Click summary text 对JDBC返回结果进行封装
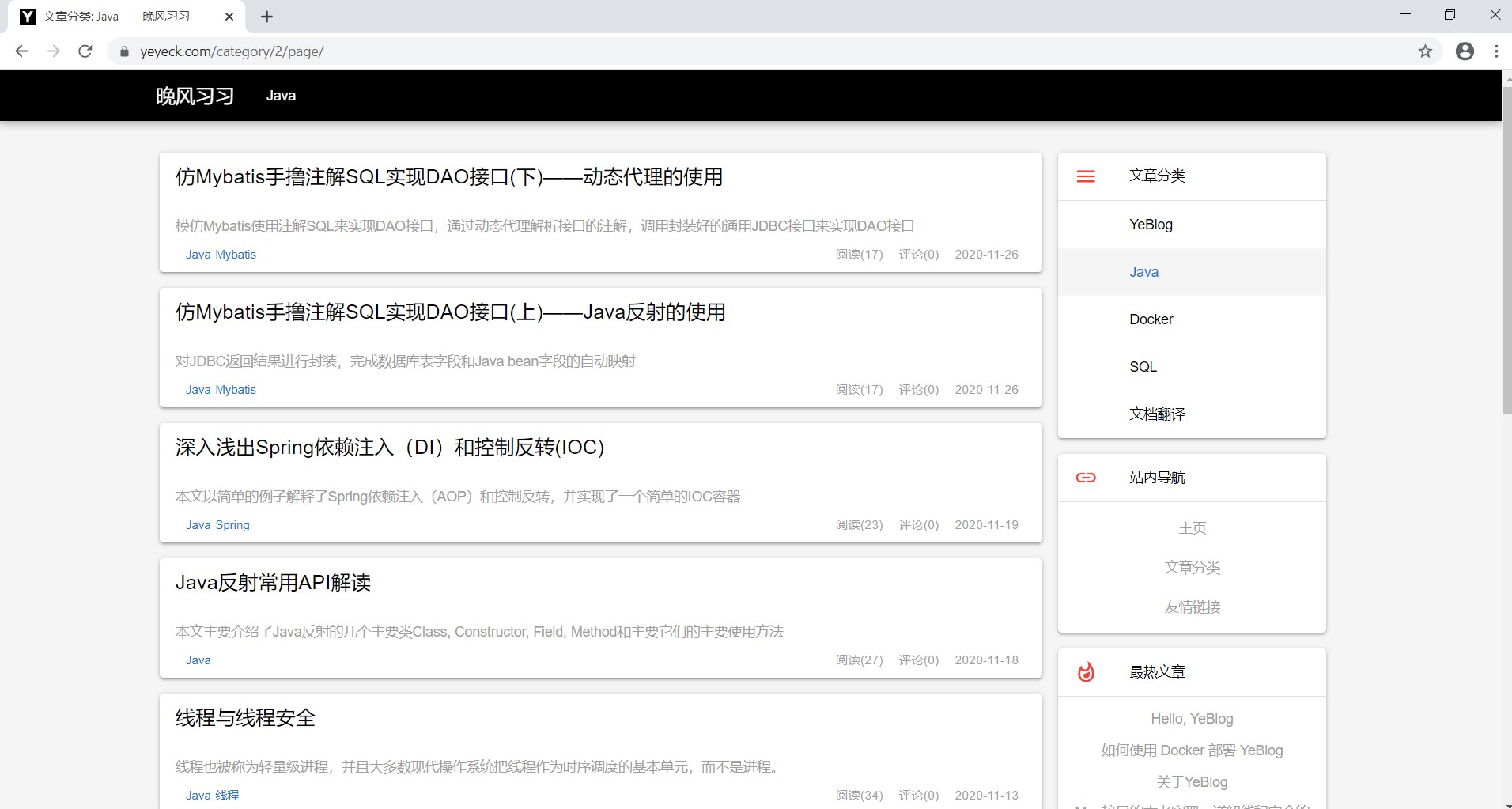 (x=406, y=361)
